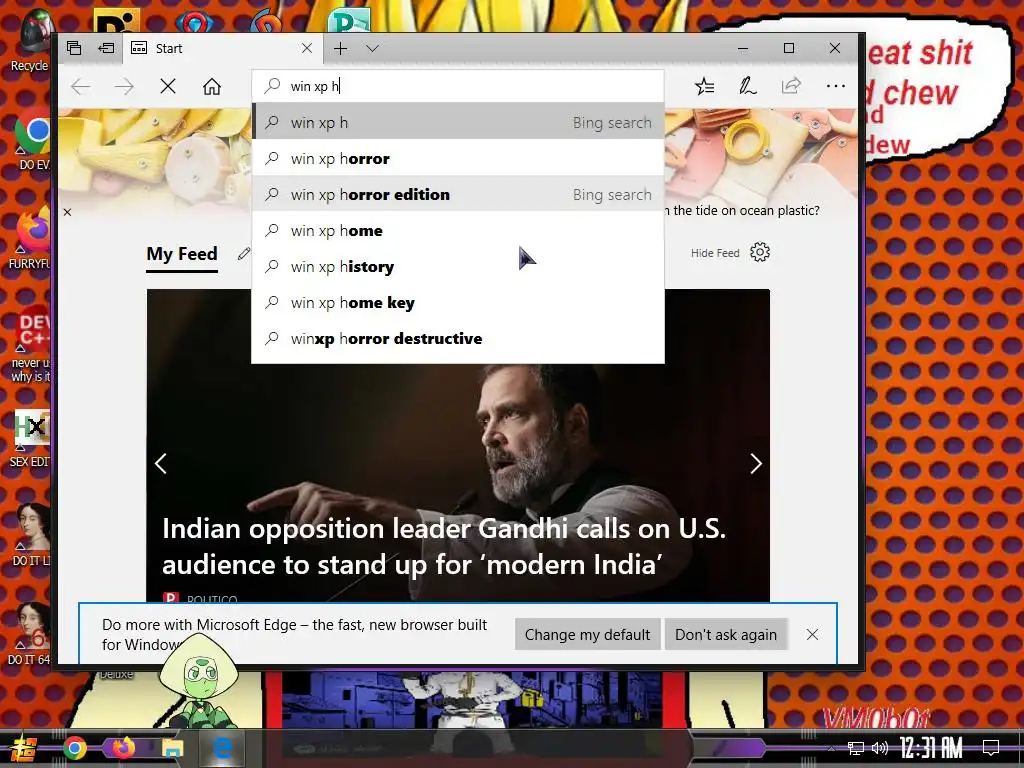The image size is (1024, 768).
Task: Close the Start tab
Action: point(307,48)
